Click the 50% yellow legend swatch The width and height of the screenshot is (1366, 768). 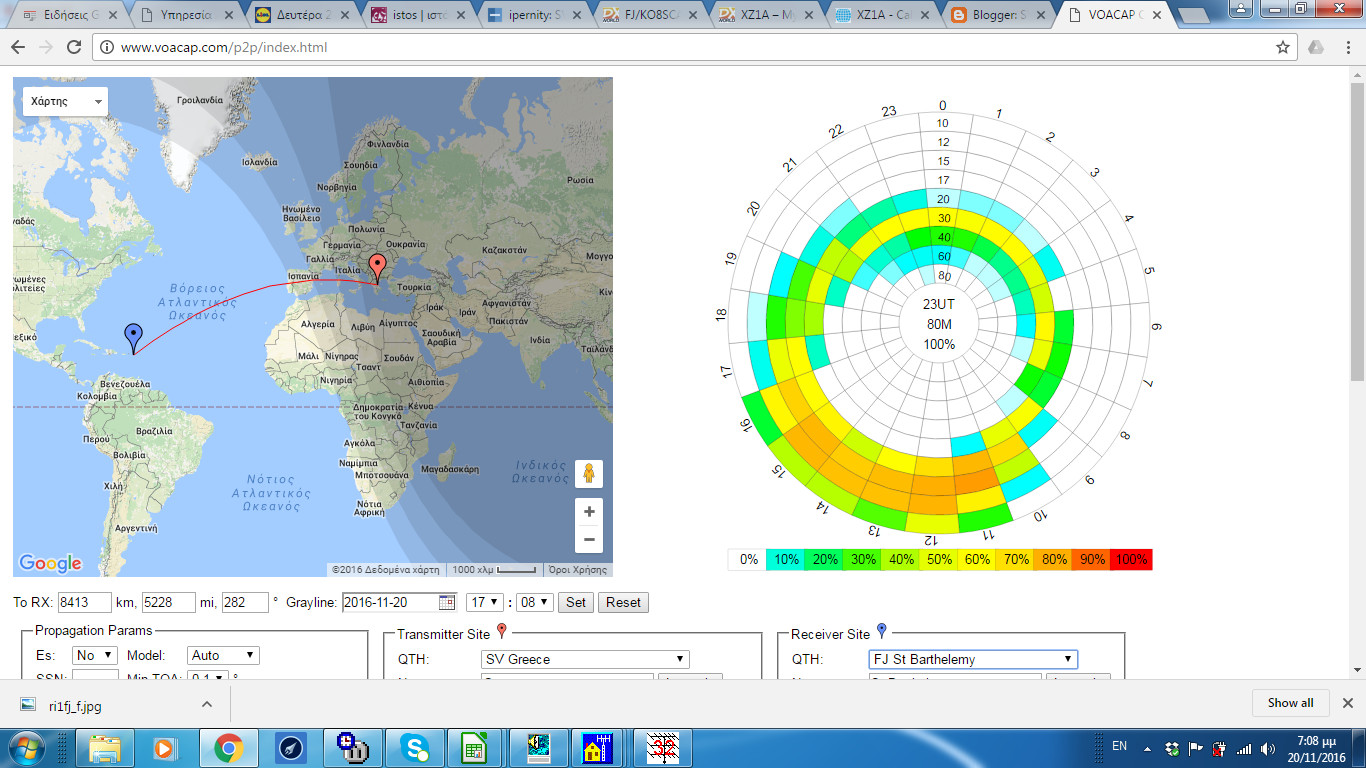[x=941, y=560]
